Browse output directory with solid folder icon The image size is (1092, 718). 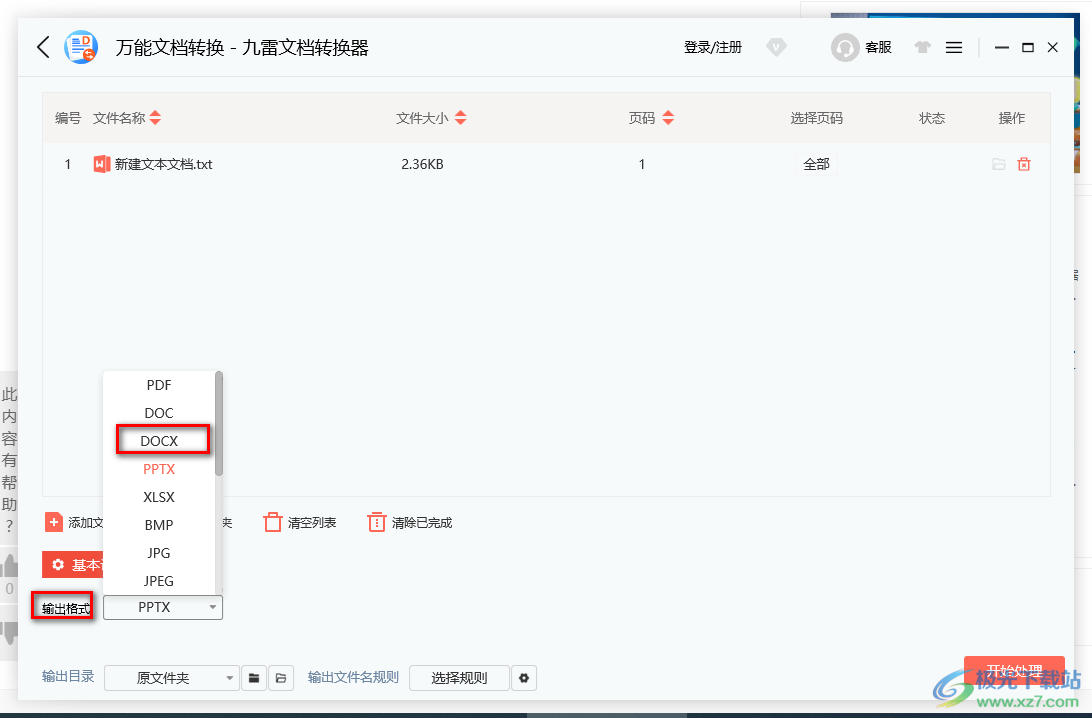[255, 678]
